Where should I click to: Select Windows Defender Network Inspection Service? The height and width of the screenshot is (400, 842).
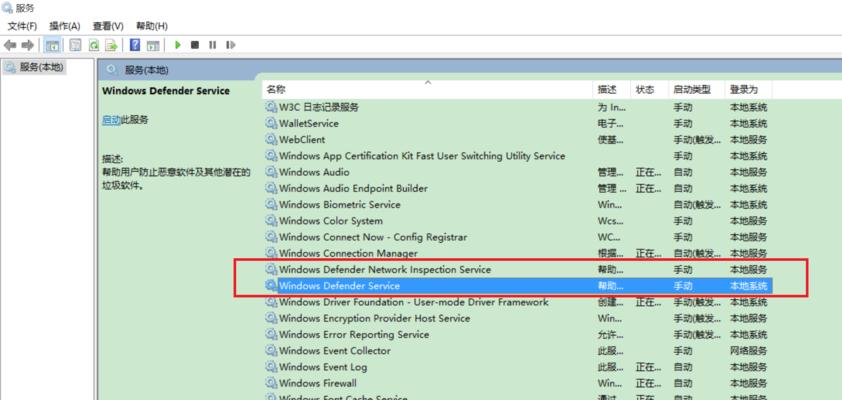pos(517,270)
